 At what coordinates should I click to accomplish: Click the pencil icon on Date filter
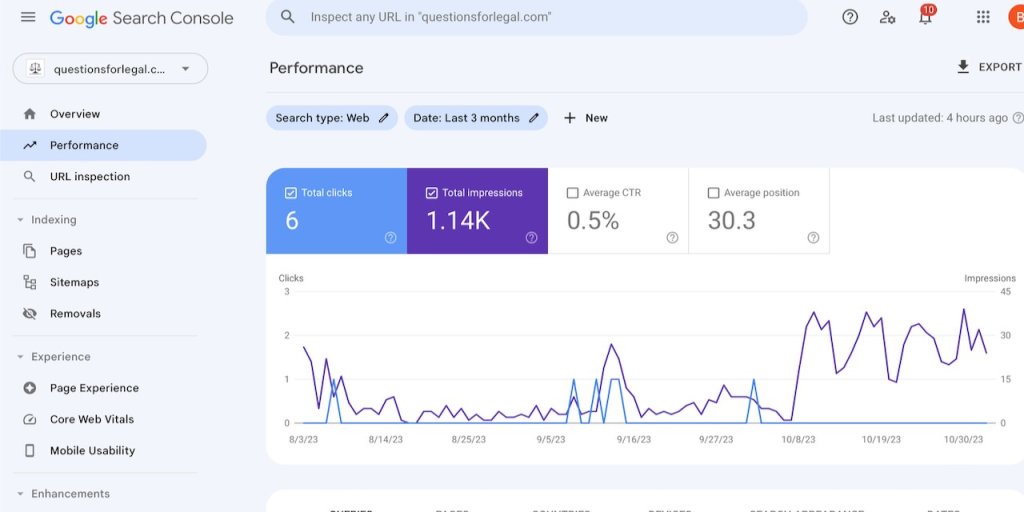[534, 118]
